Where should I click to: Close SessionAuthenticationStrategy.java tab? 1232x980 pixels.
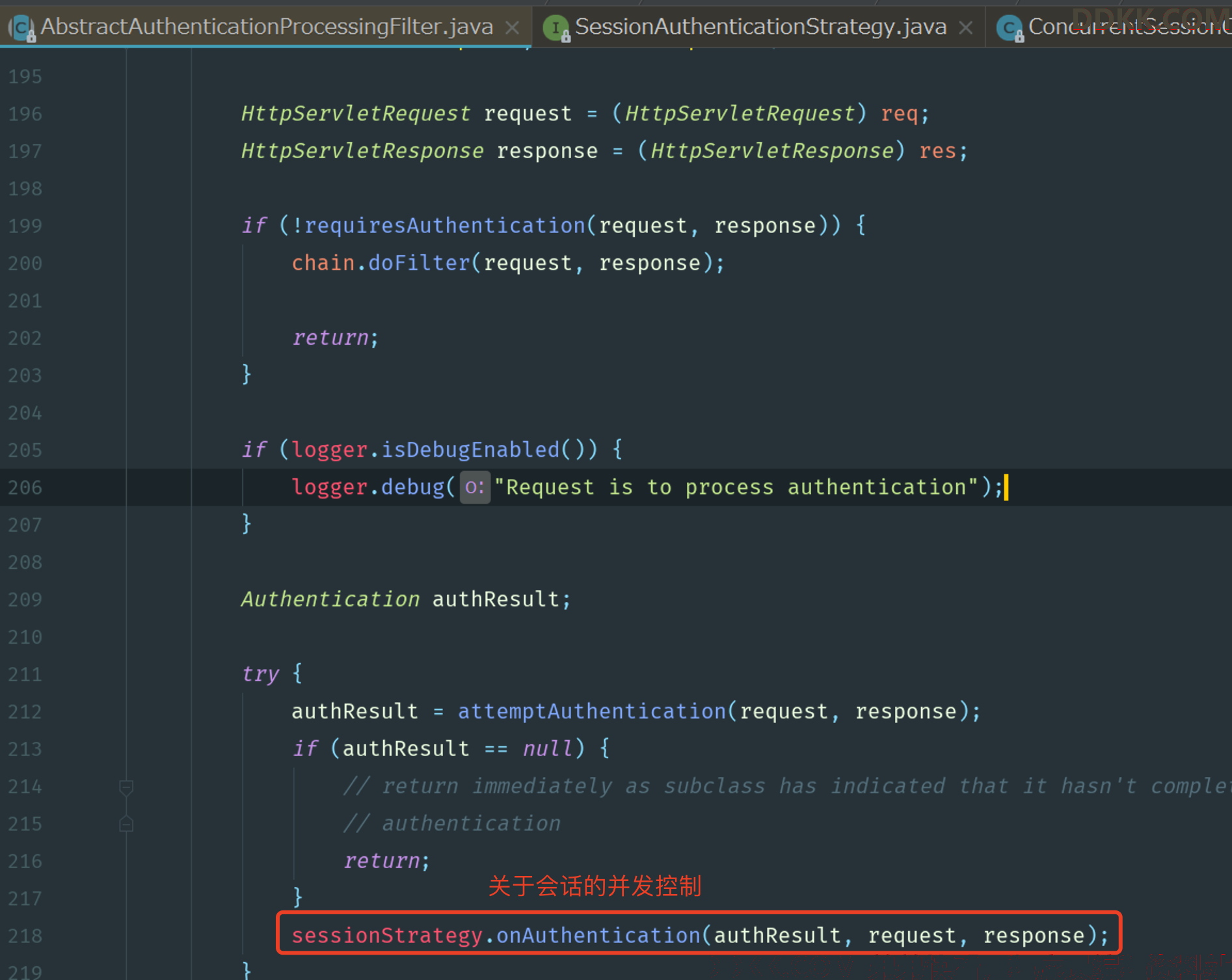click(966, 27)
